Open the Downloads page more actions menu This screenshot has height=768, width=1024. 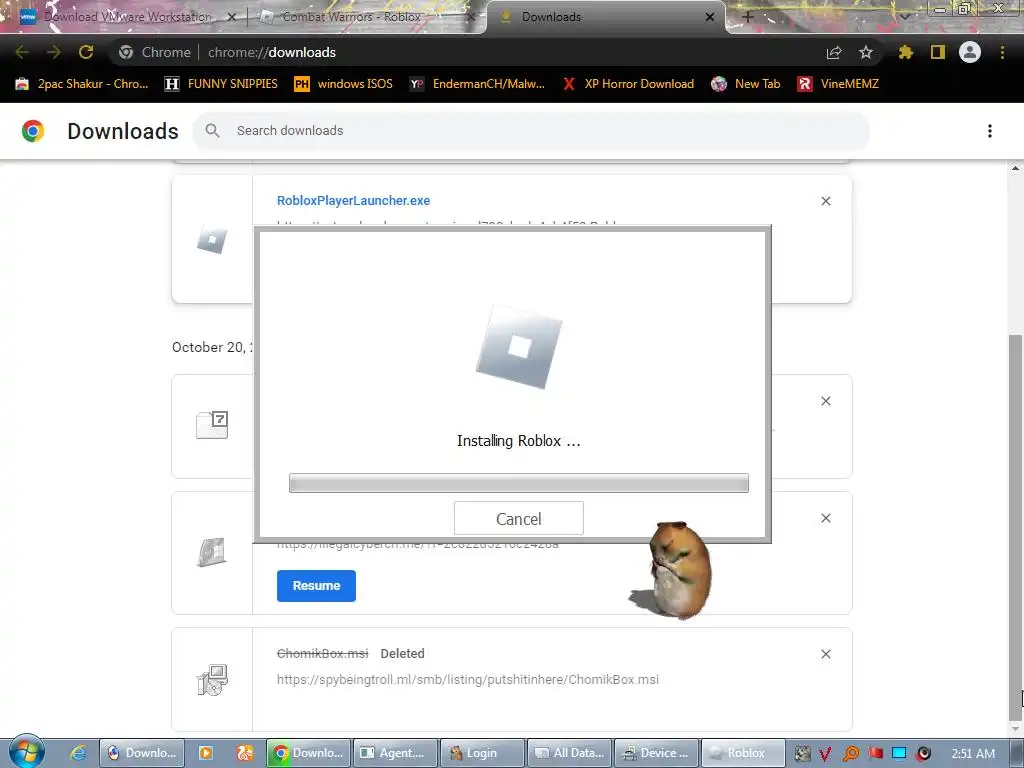tap(989, 131)
